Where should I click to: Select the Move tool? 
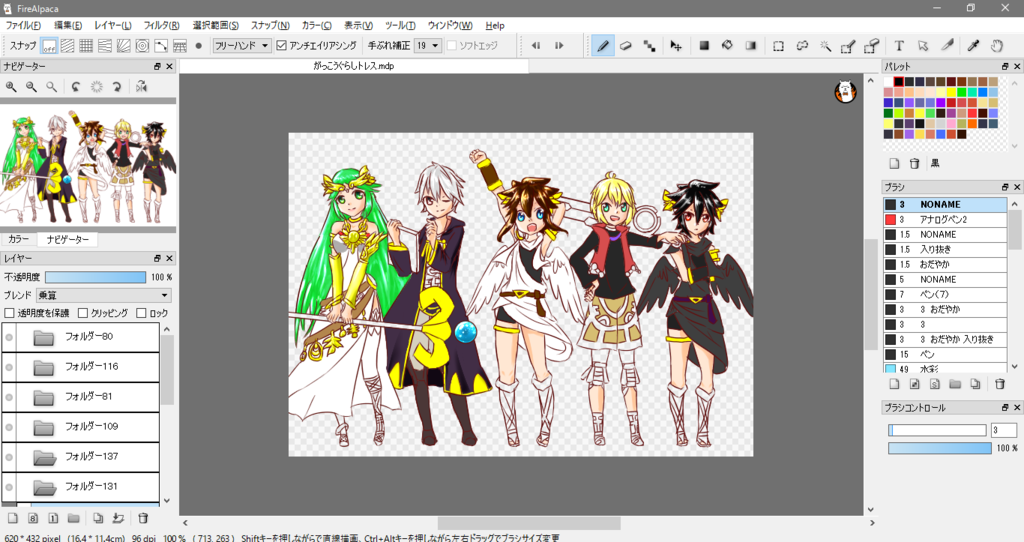tap(675, 46)
